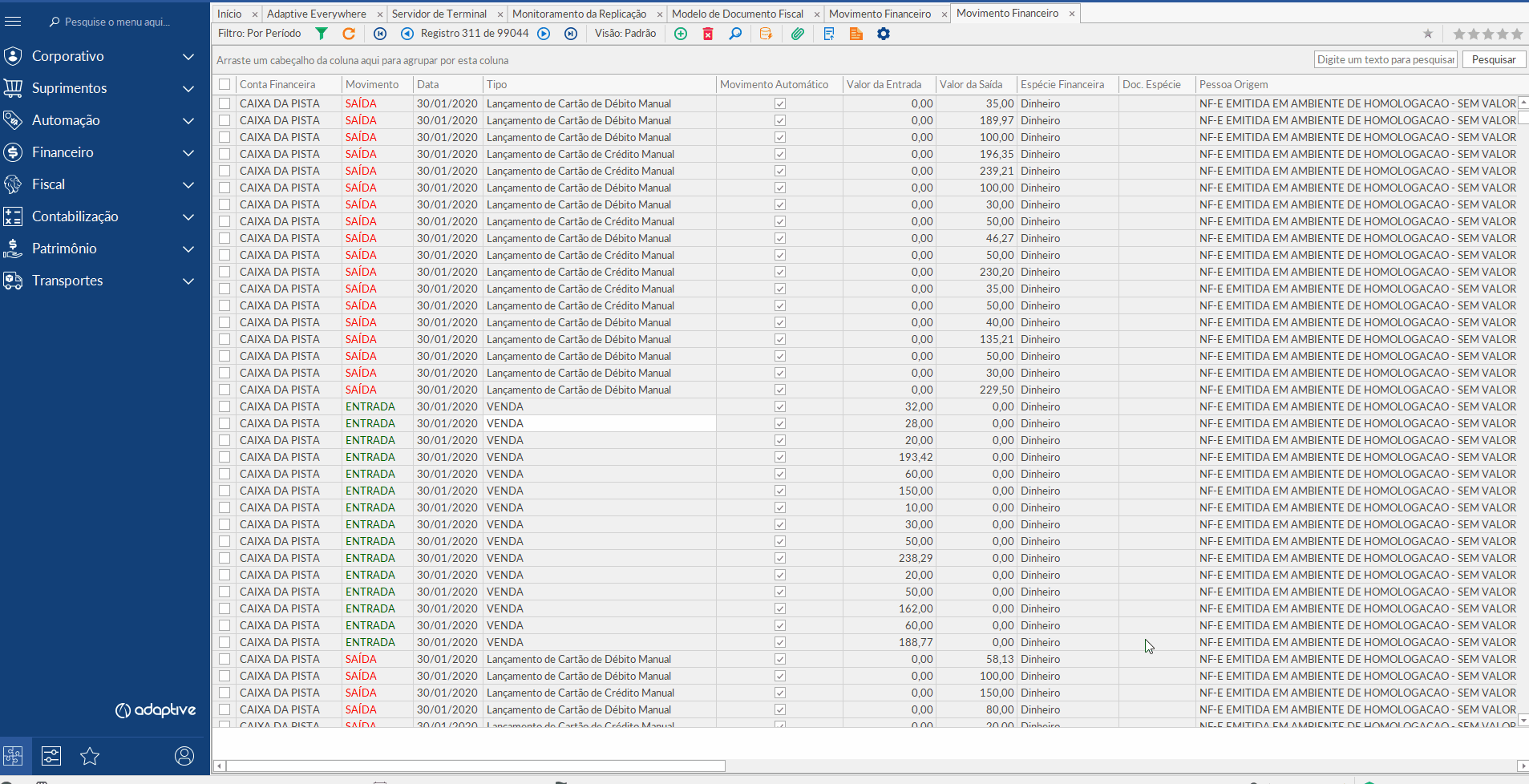
Task: Click the green filter funnel icon
Action: click(x=322, y=34)
